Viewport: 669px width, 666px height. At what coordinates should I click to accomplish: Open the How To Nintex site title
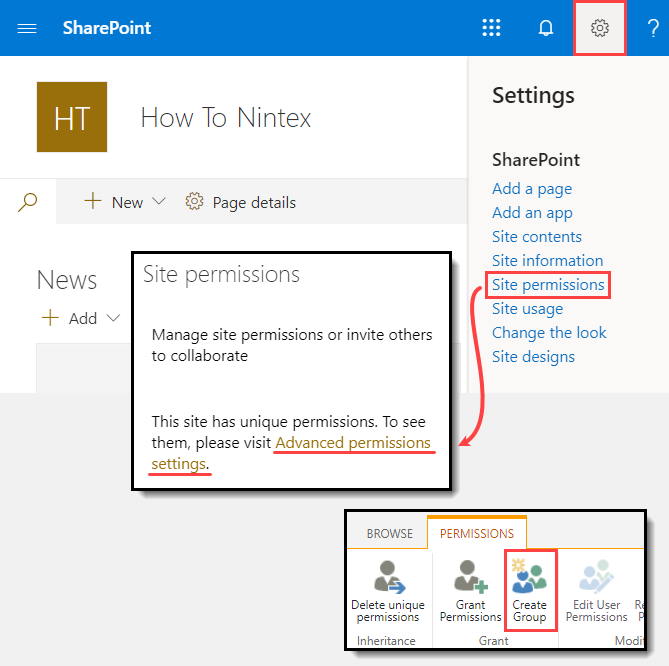click(226, 117)
